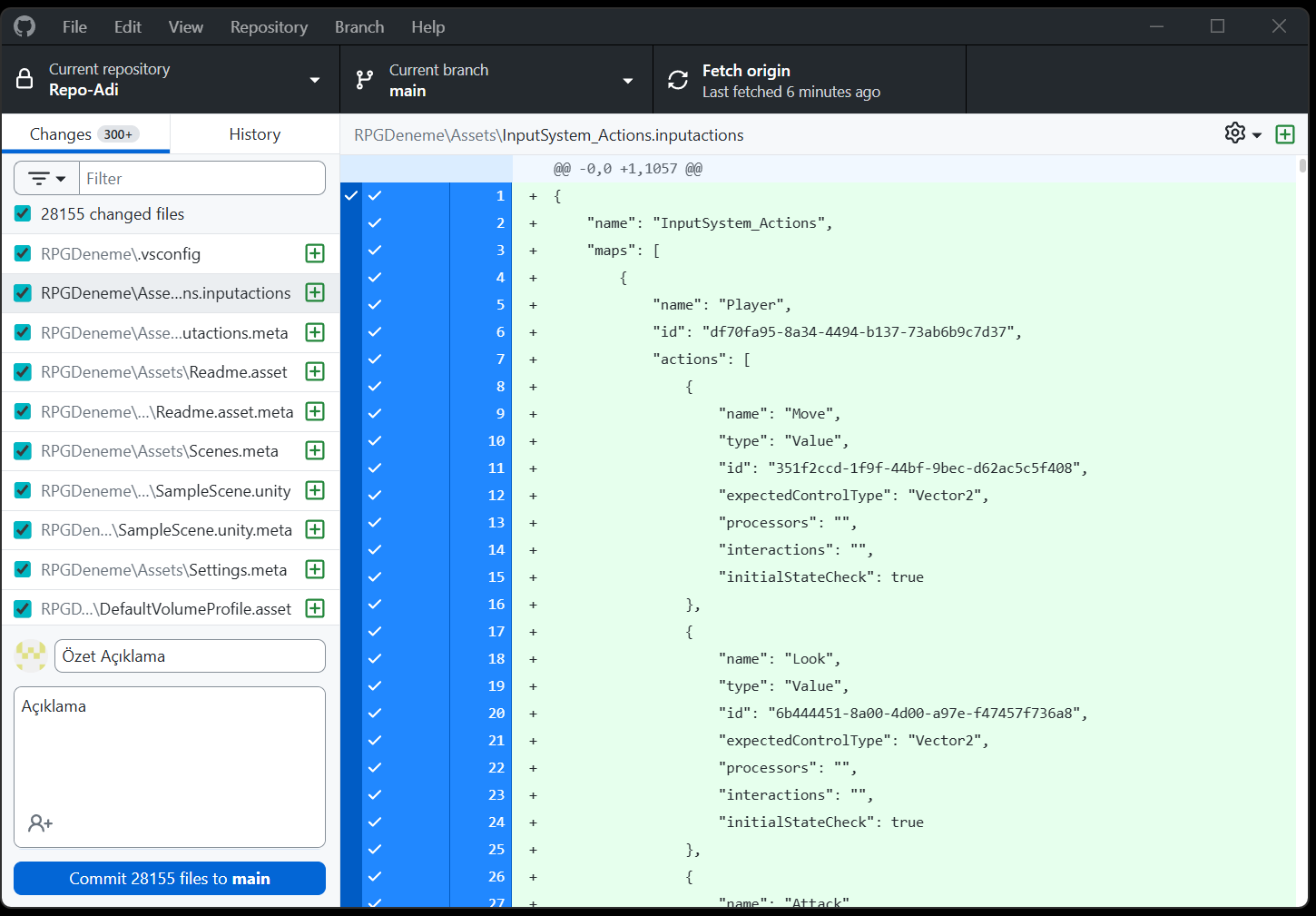Viewport: 1316px width, 916px height.
Task: Open the filter options dropdown
Action: coord(47,179)
